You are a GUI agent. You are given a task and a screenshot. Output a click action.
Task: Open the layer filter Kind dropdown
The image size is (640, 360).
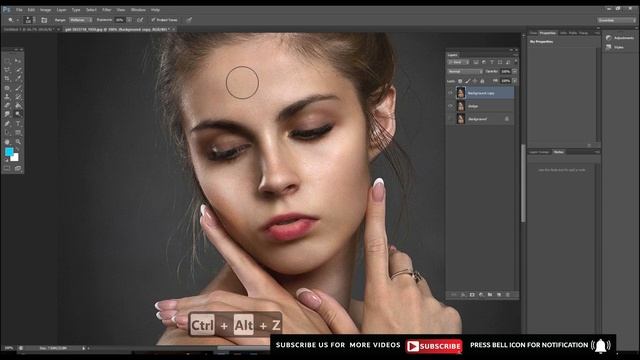click(x=458, y=62)
